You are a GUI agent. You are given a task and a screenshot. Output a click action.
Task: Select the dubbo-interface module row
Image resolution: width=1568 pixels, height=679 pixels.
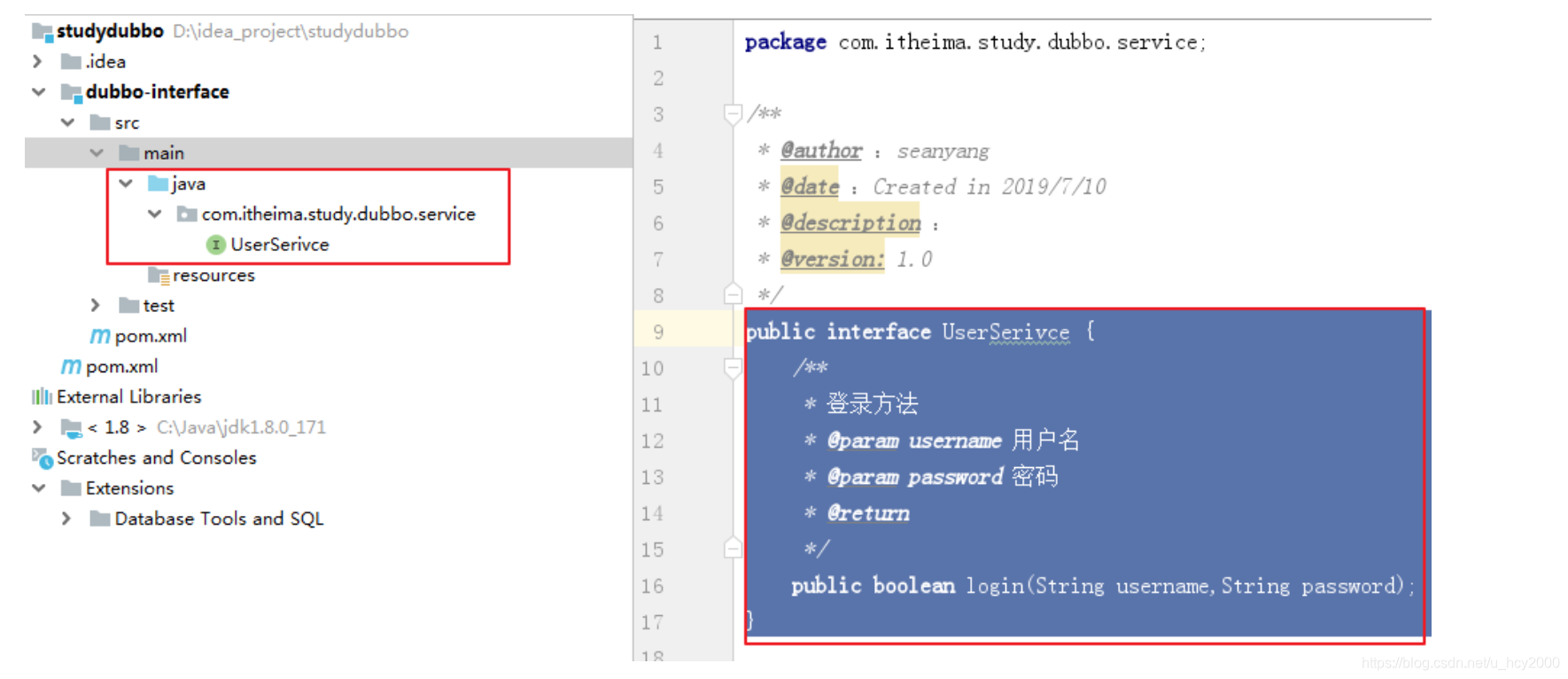(x=329, y=92)
